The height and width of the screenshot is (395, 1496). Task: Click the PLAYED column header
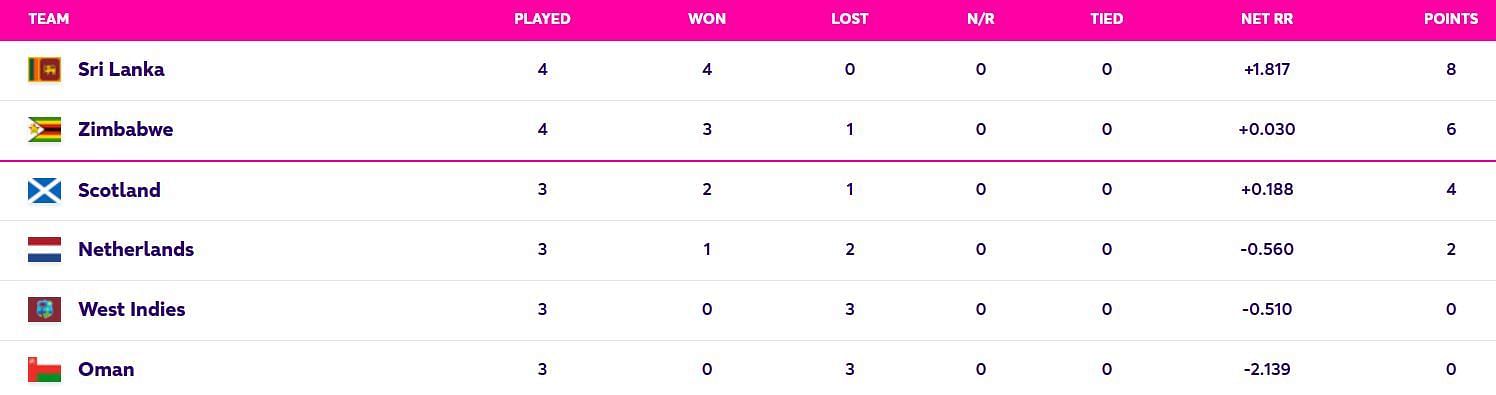542,19
